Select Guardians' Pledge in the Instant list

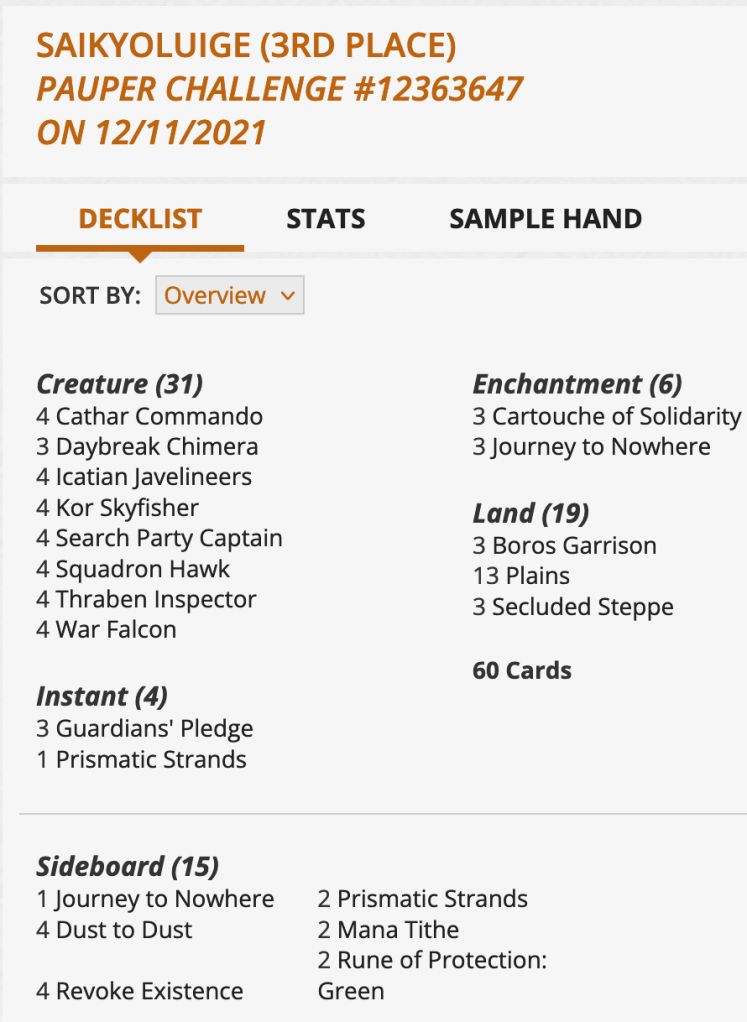pos(154,729)
